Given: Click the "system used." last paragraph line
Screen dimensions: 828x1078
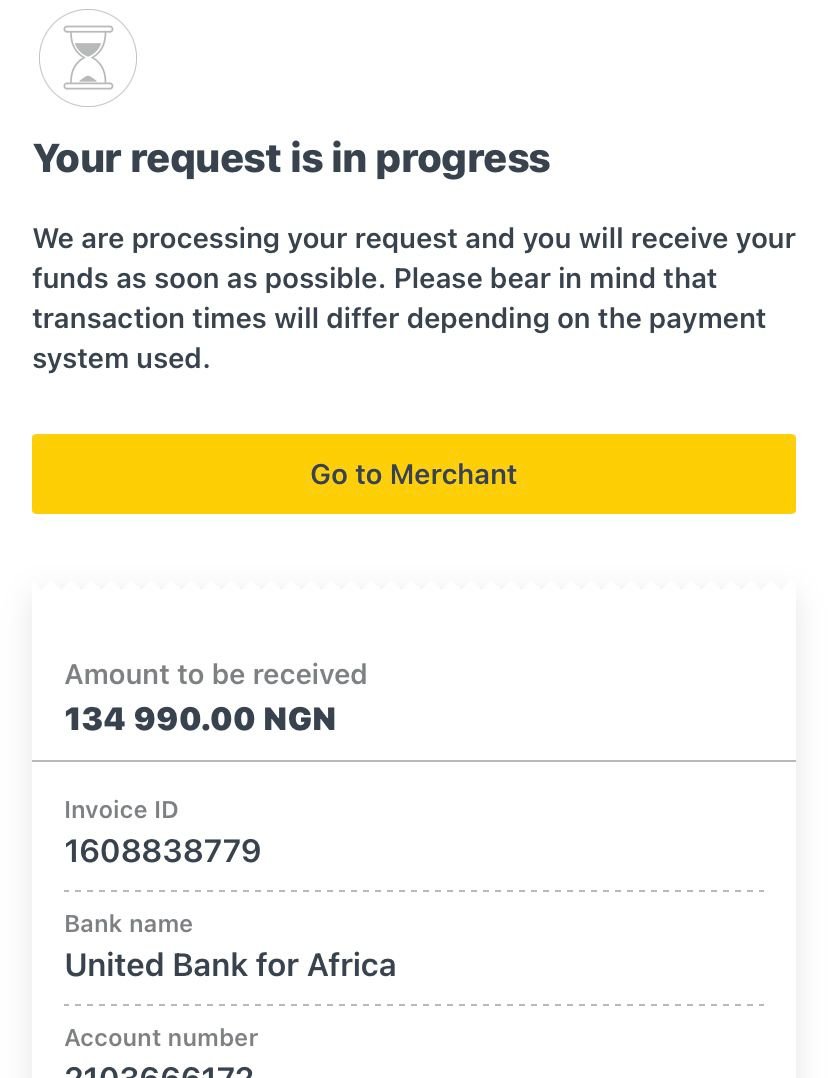Looking at the screenshot, I should click(121, 359).
